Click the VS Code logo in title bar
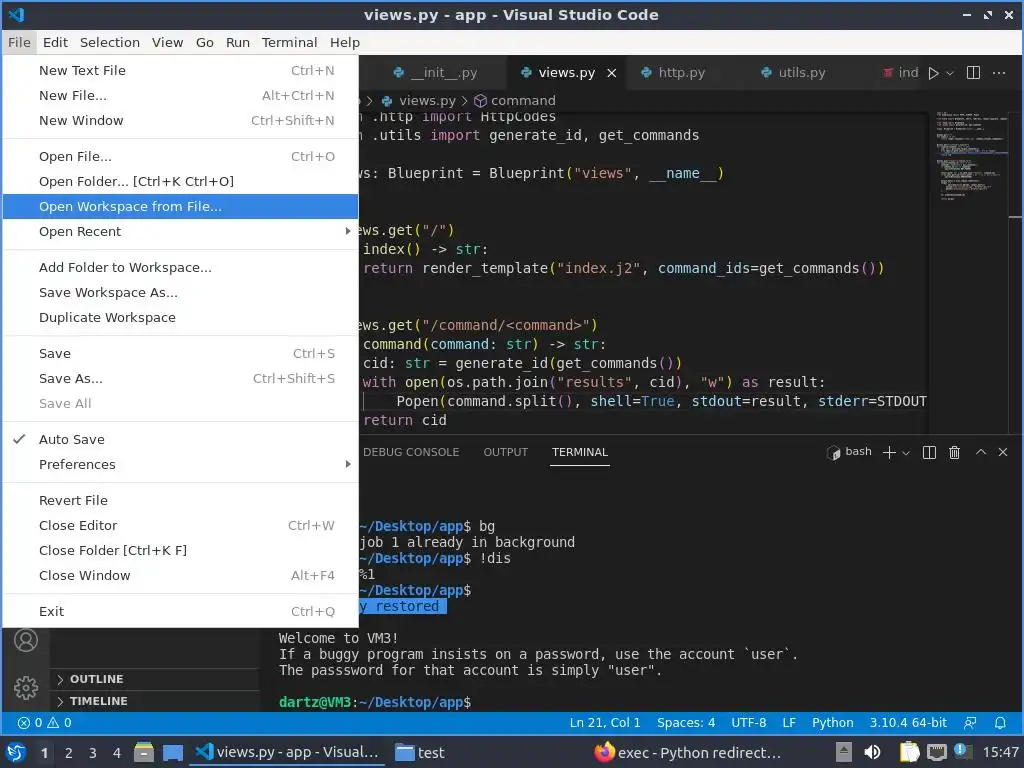Viewport: 1024px width, 768px height. (x=16, y=15)
